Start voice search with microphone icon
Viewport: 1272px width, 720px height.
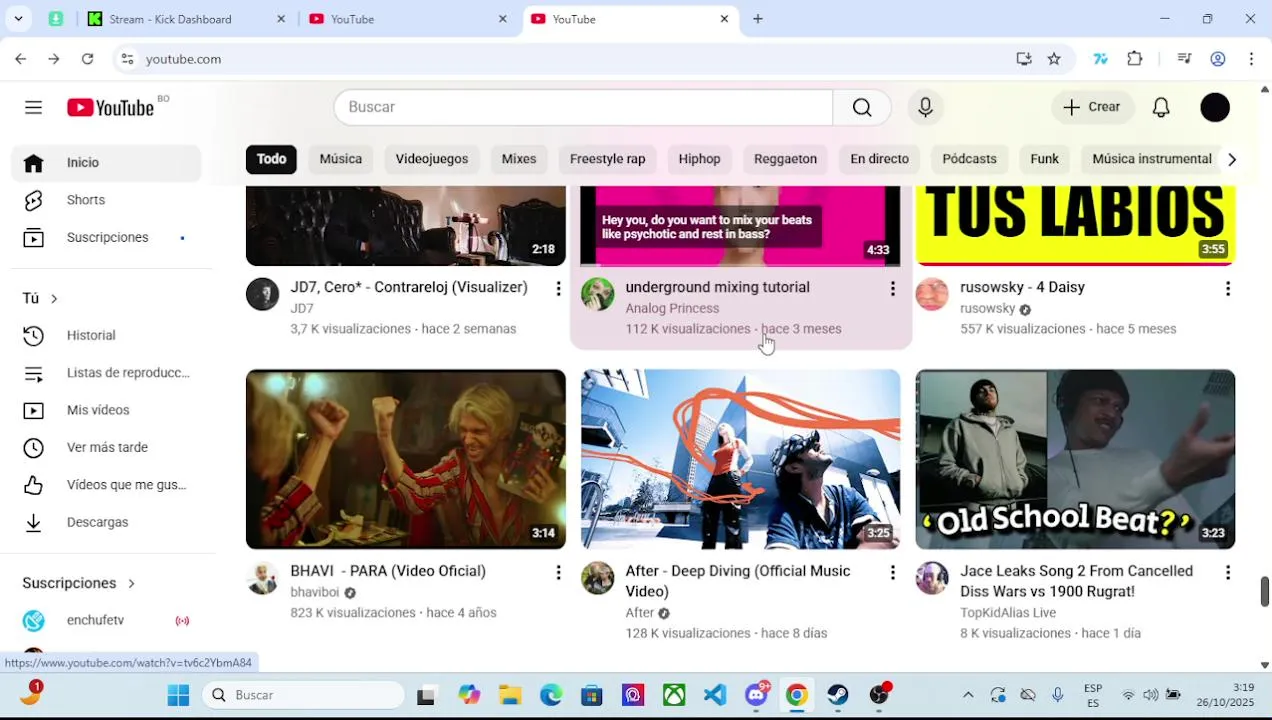pyautogui.click(x=925, y=107)
